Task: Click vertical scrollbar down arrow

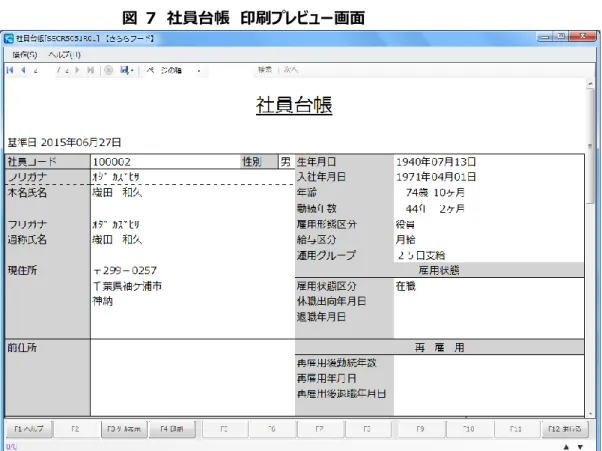Action: tap(590, 414)
